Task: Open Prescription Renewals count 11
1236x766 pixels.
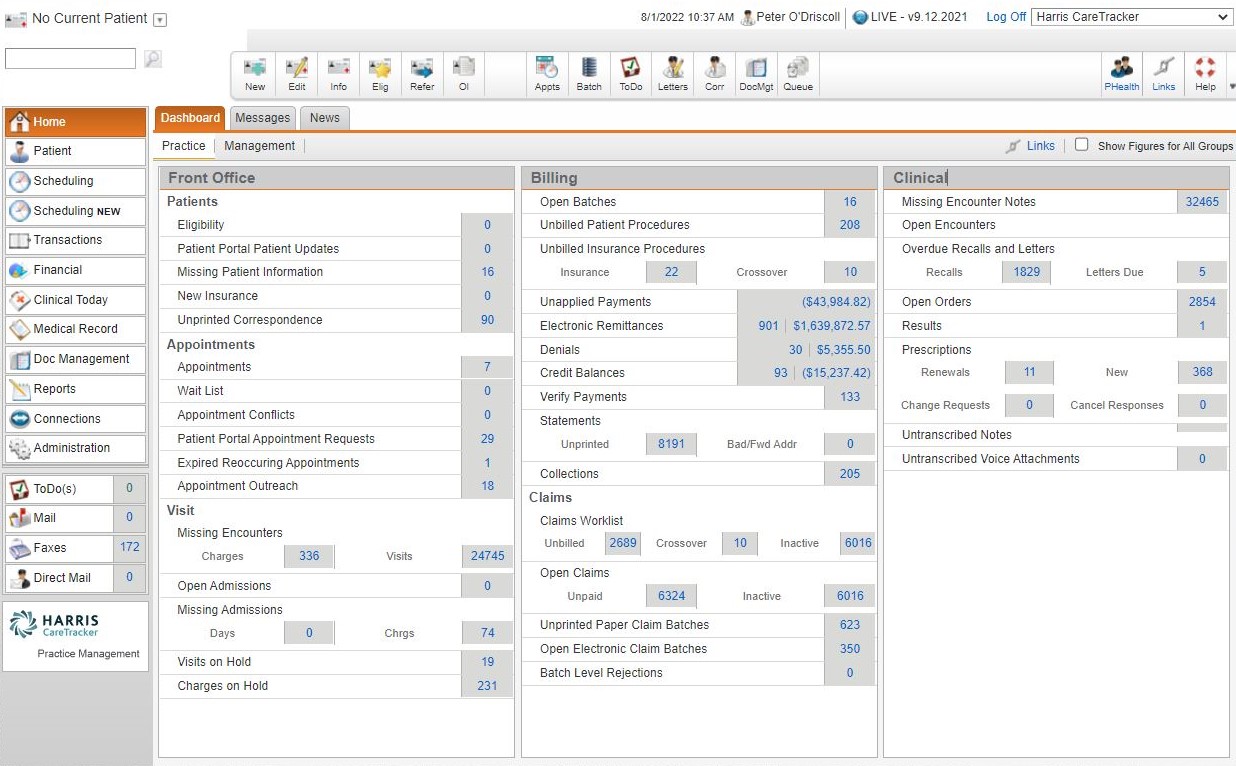Action: (x=1029, y=372)
